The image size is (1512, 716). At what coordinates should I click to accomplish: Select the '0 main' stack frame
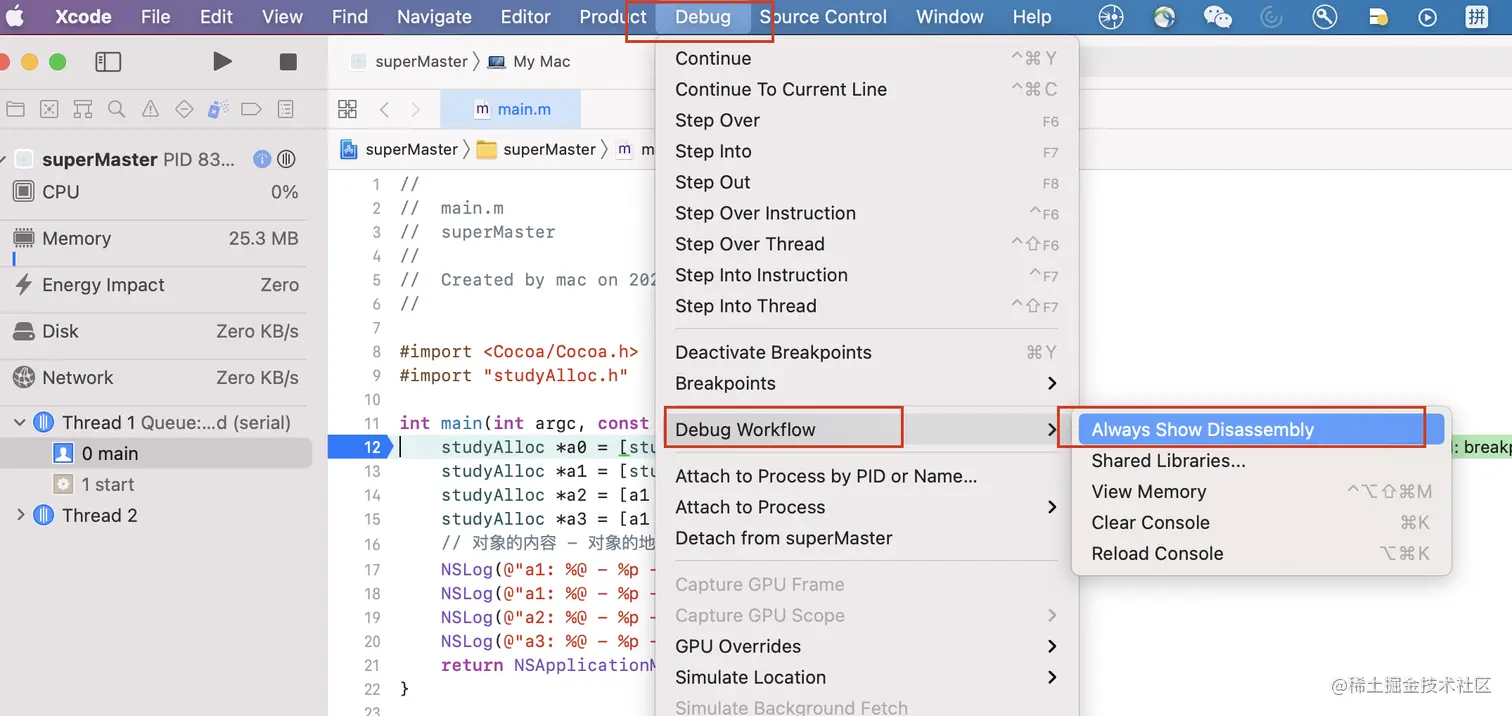click(x=156, y=454)
